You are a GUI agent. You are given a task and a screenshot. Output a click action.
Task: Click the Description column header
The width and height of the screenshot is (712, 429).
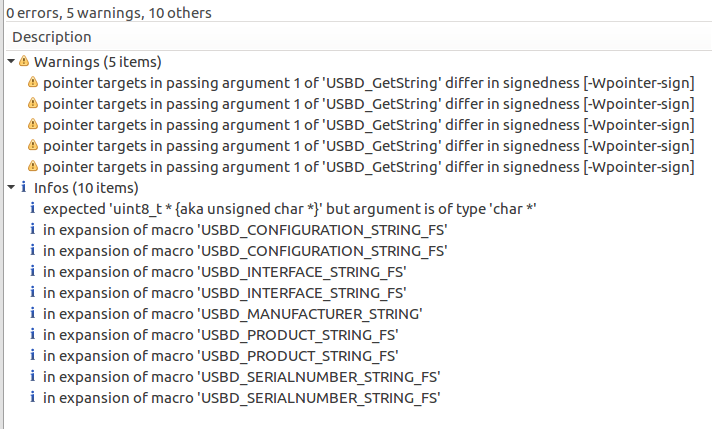52,37
